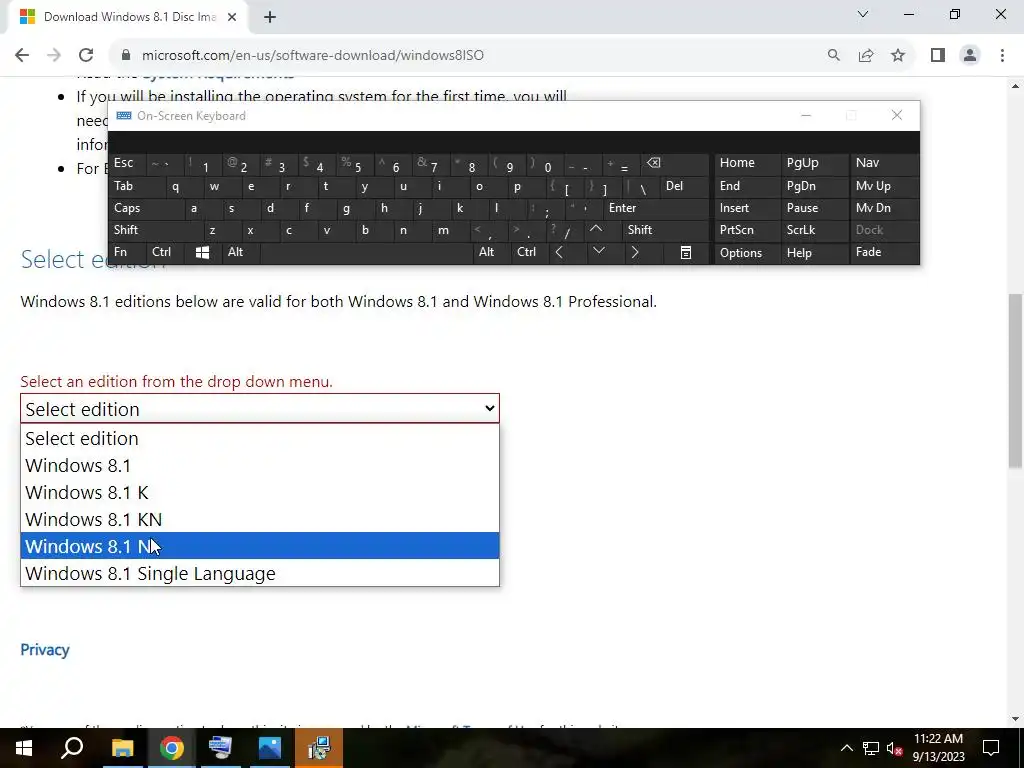
Task: Toggle the left Ctrl key
Action: point(165,252)
